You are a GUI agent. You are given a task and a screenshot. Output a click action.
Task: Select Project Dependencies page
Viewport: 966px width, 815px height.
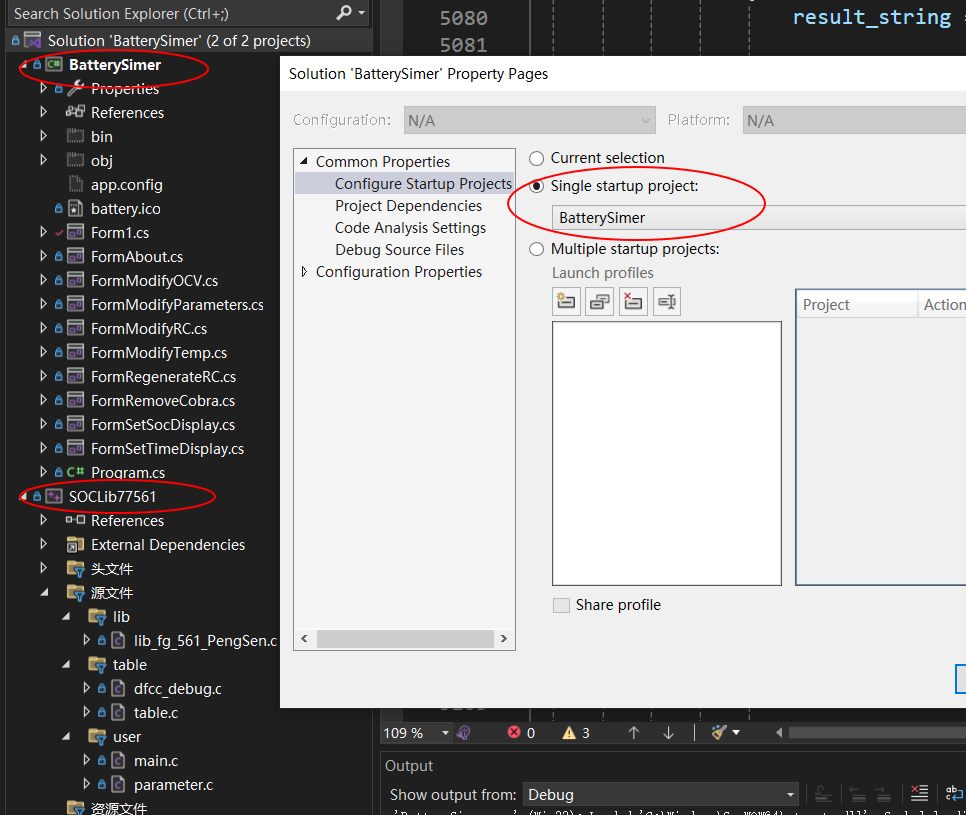[408, 206]
